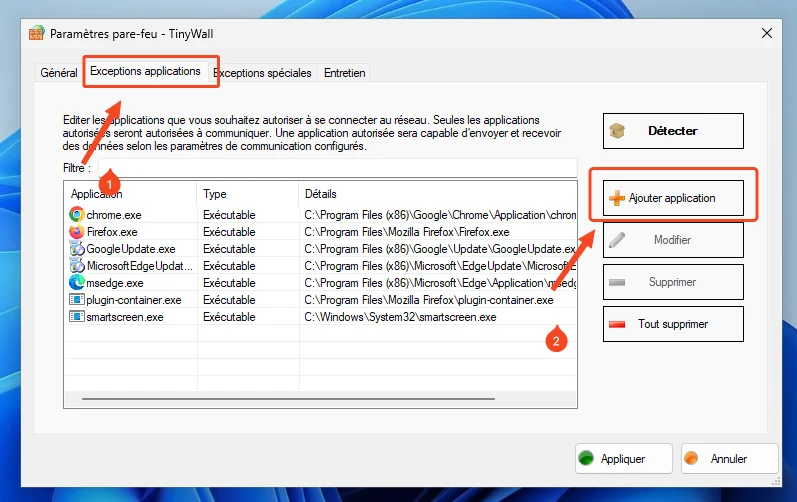Screen dimensions: 797x502
Task: Click the horizontal scrollbar of the list
Action: (x=288, y=399)
